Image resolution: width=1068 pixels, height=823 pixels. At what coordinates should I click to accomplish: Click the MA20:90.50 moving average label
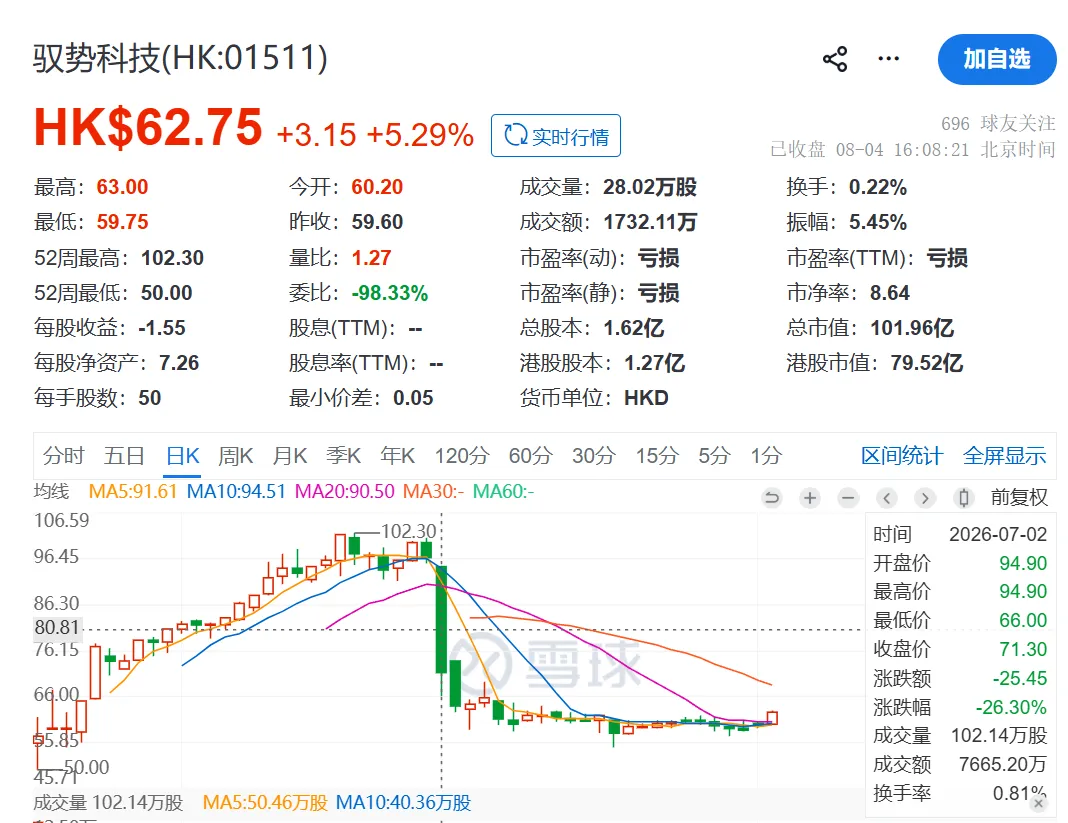(345, 491)
